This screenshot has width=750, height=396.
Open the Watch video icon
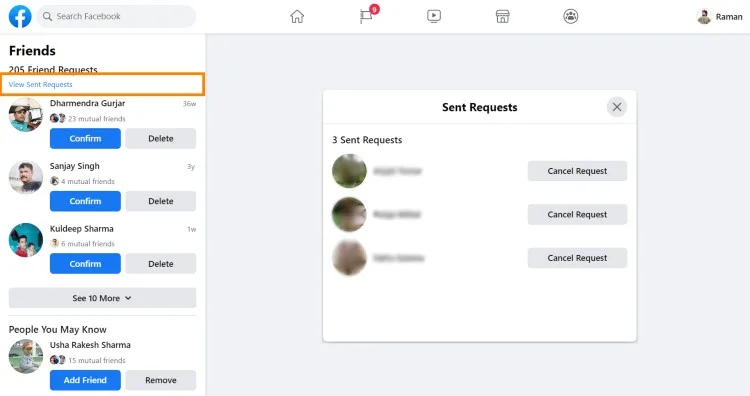click(x=434, y=16)
